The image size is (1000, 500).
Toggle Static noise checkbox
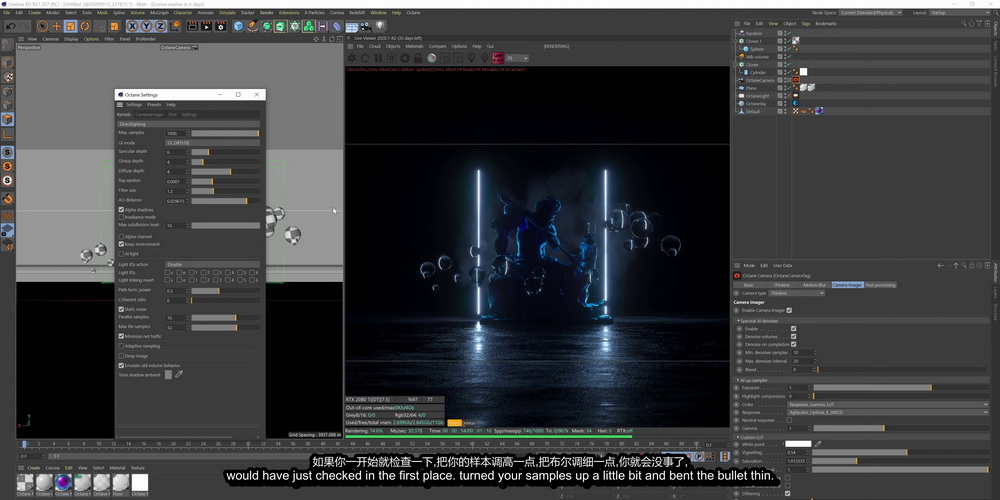(x=121, y=309)
